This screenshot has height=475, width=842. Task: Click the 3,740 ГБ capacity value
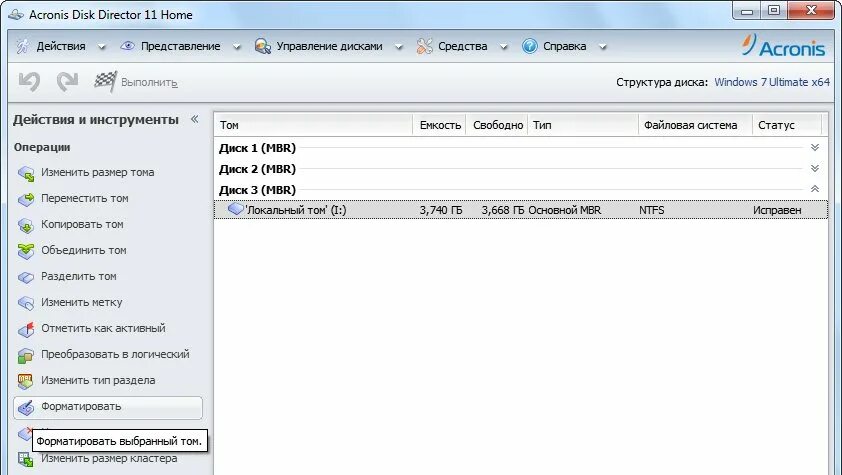coord(441,210)
